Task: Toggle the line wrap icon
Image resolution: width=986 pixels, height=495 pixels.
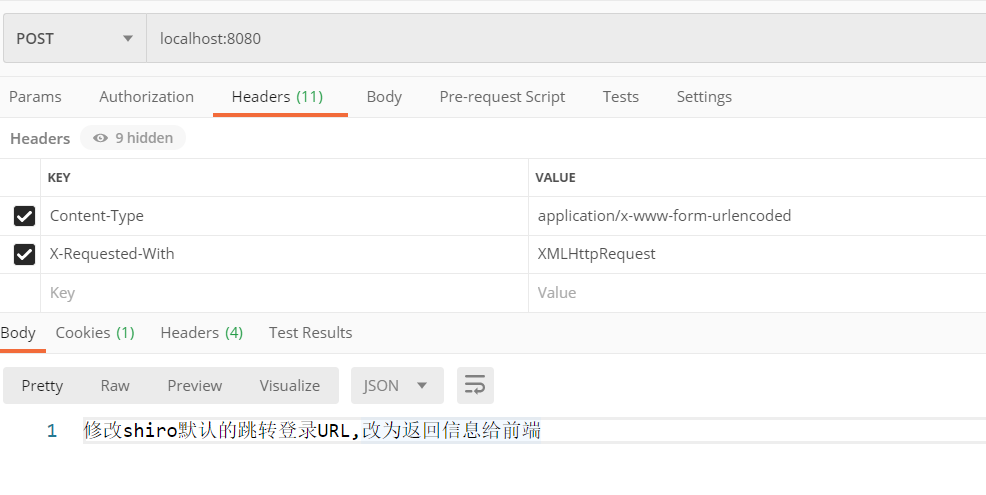Action: pyautogui.click(x=475, y=386)
